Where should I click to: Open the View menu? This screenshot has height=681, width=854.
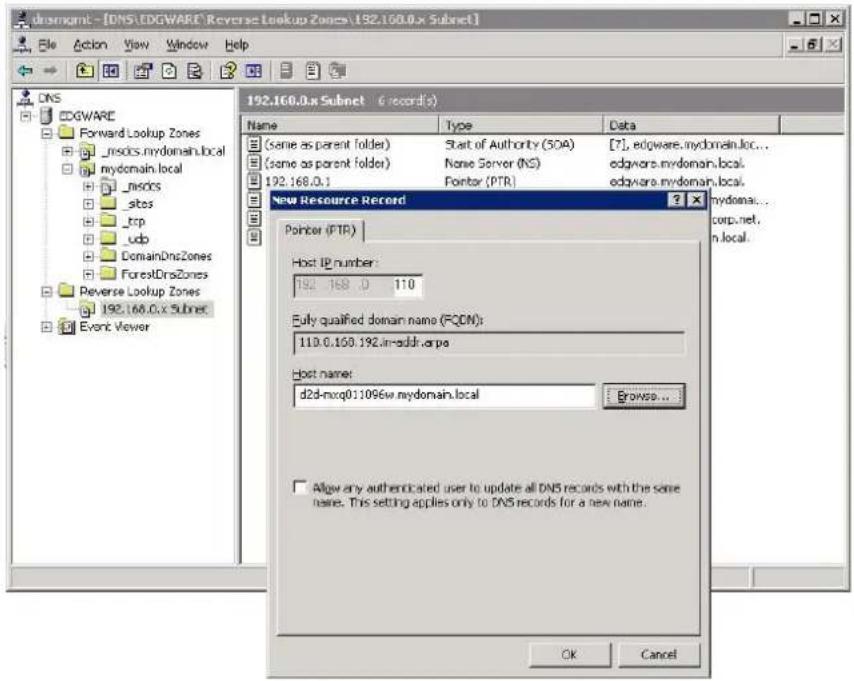(x=136, y=45)
